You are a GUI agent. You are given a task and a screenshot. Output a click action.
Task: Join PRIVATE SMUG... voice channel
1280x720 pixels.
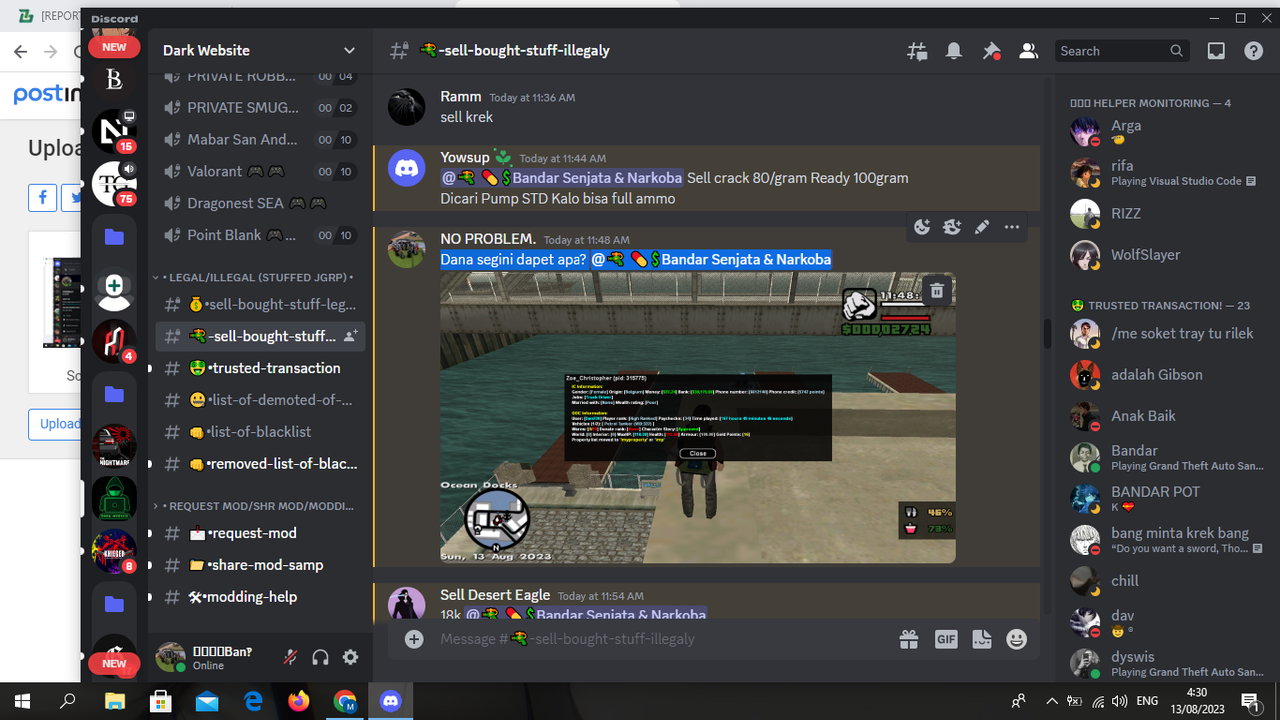click(x=260, y=107)
